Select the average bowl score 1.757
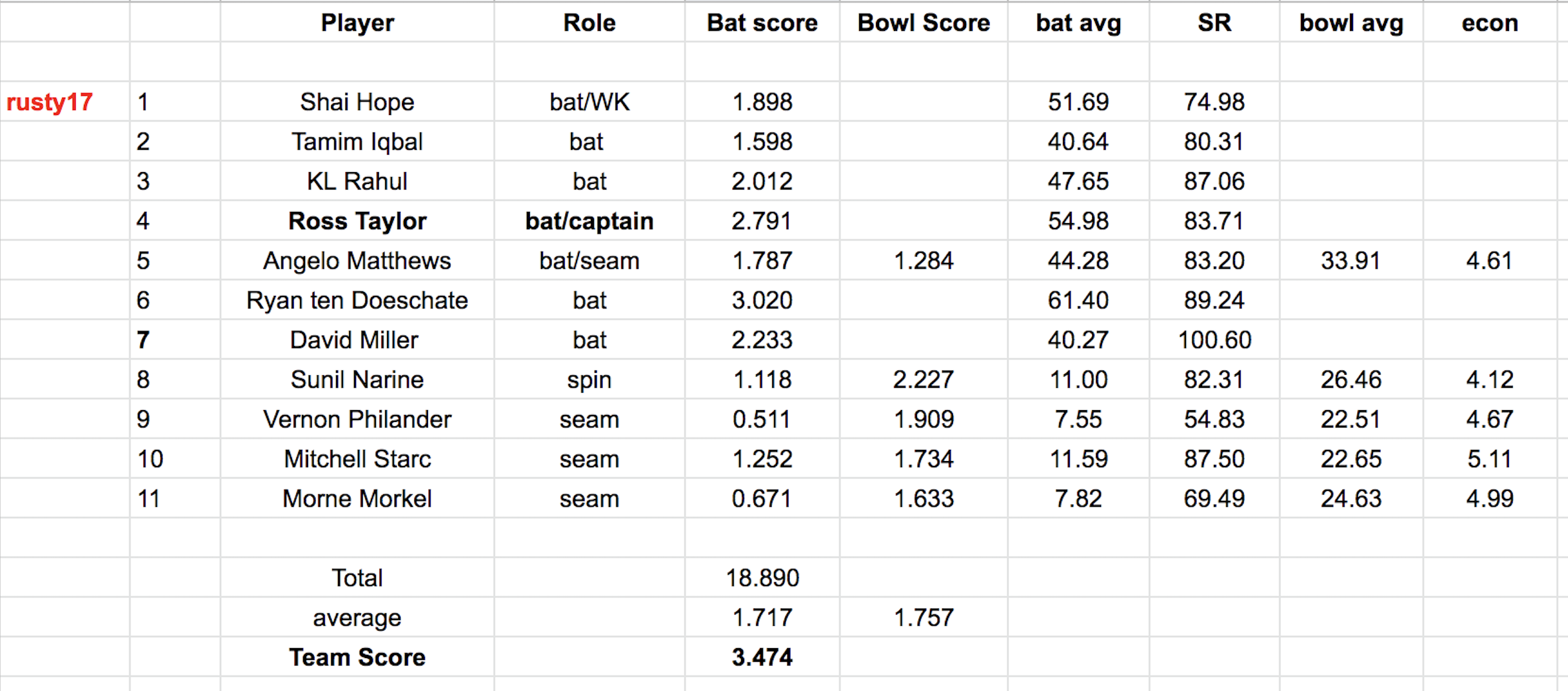The image size is (1568, 691). tap(923, 618)
